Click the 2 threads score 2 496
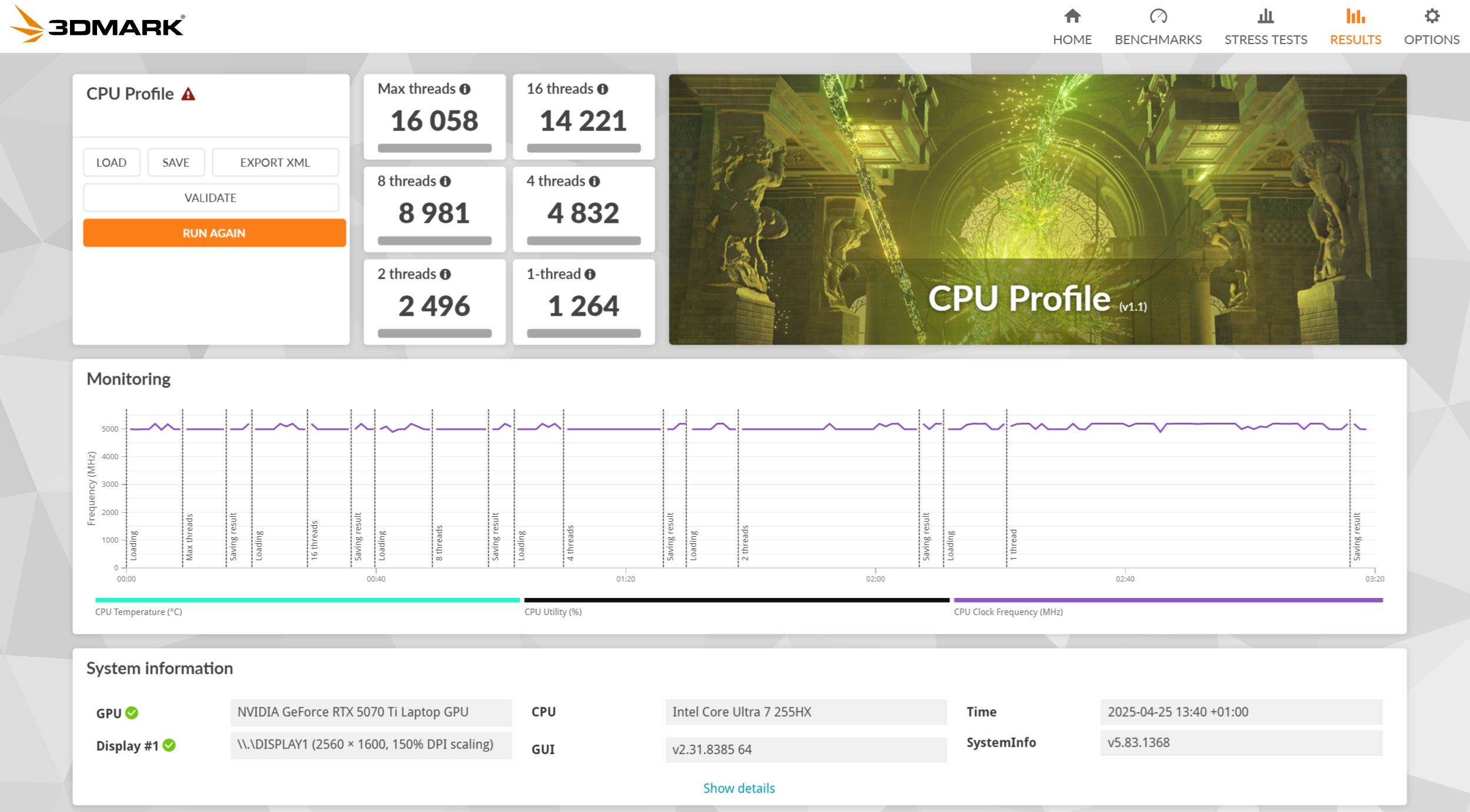Viewport: 1470px width, 812px height. point(434,306)
